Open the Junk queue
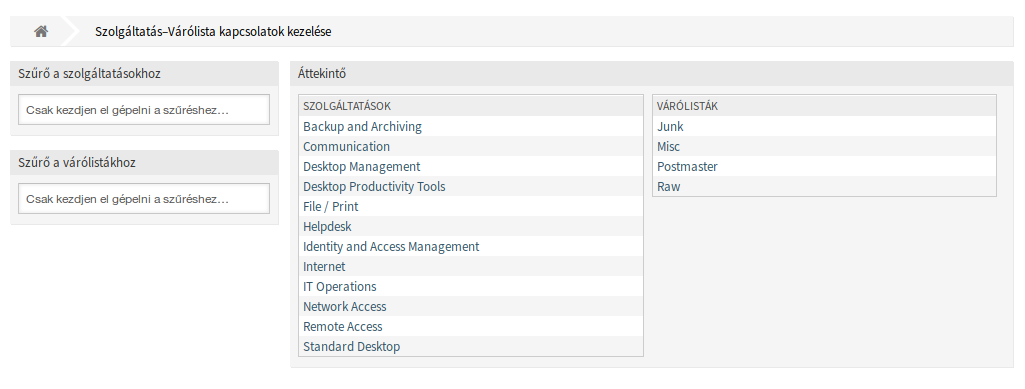 pos(670,127)
